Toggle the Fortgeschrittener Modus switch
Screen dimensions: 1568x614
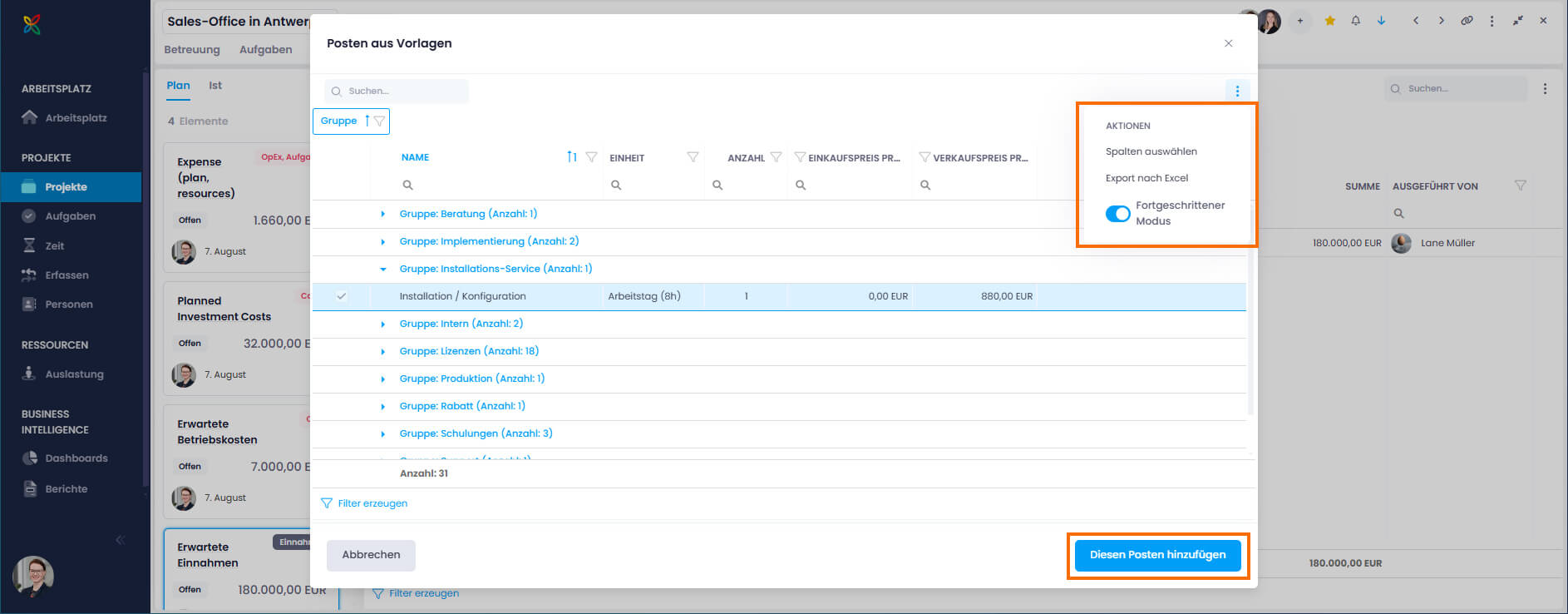coord(1117,214)
